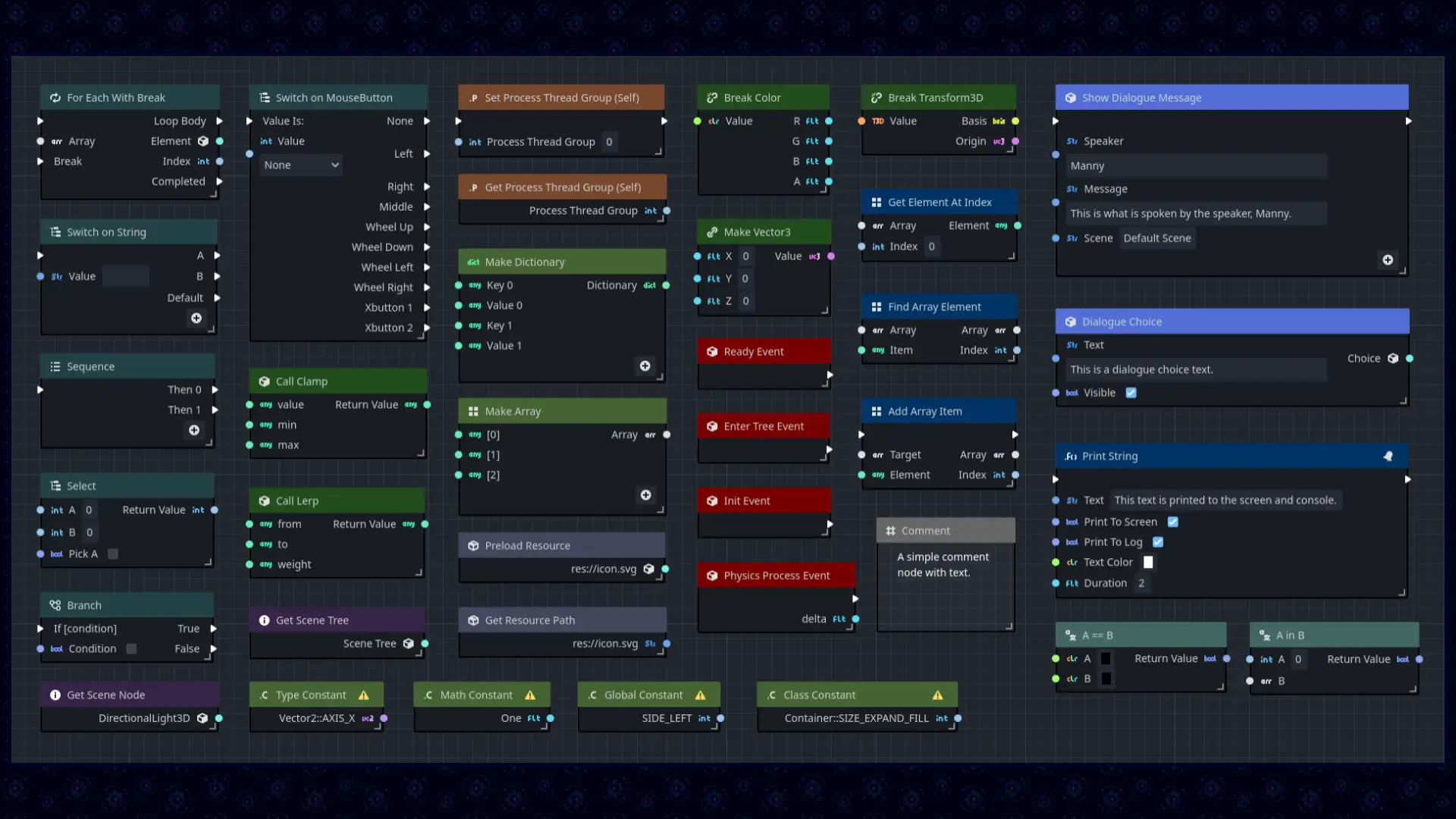Click the warning icon on Global Constant
Image resolution: width=1456 pixels, height=819 pixels.
tap(700, 695)
